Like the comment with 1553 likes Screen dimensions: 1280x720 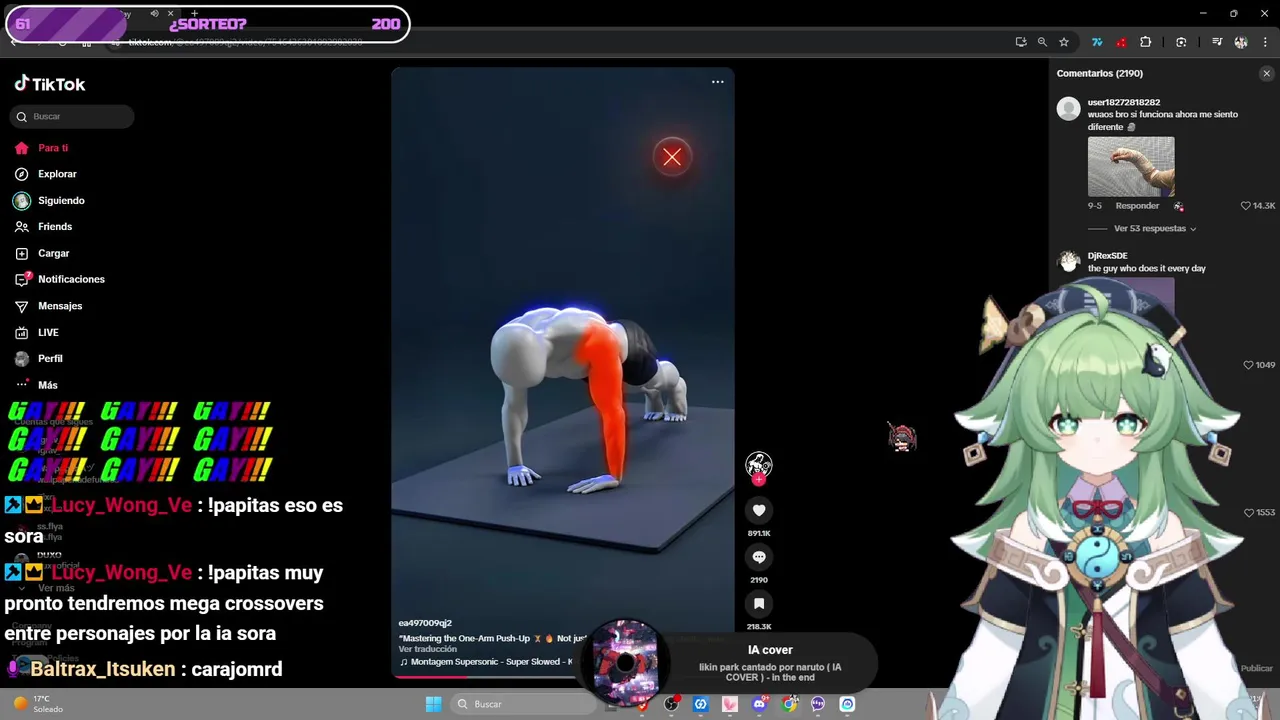coord(1248,513)
